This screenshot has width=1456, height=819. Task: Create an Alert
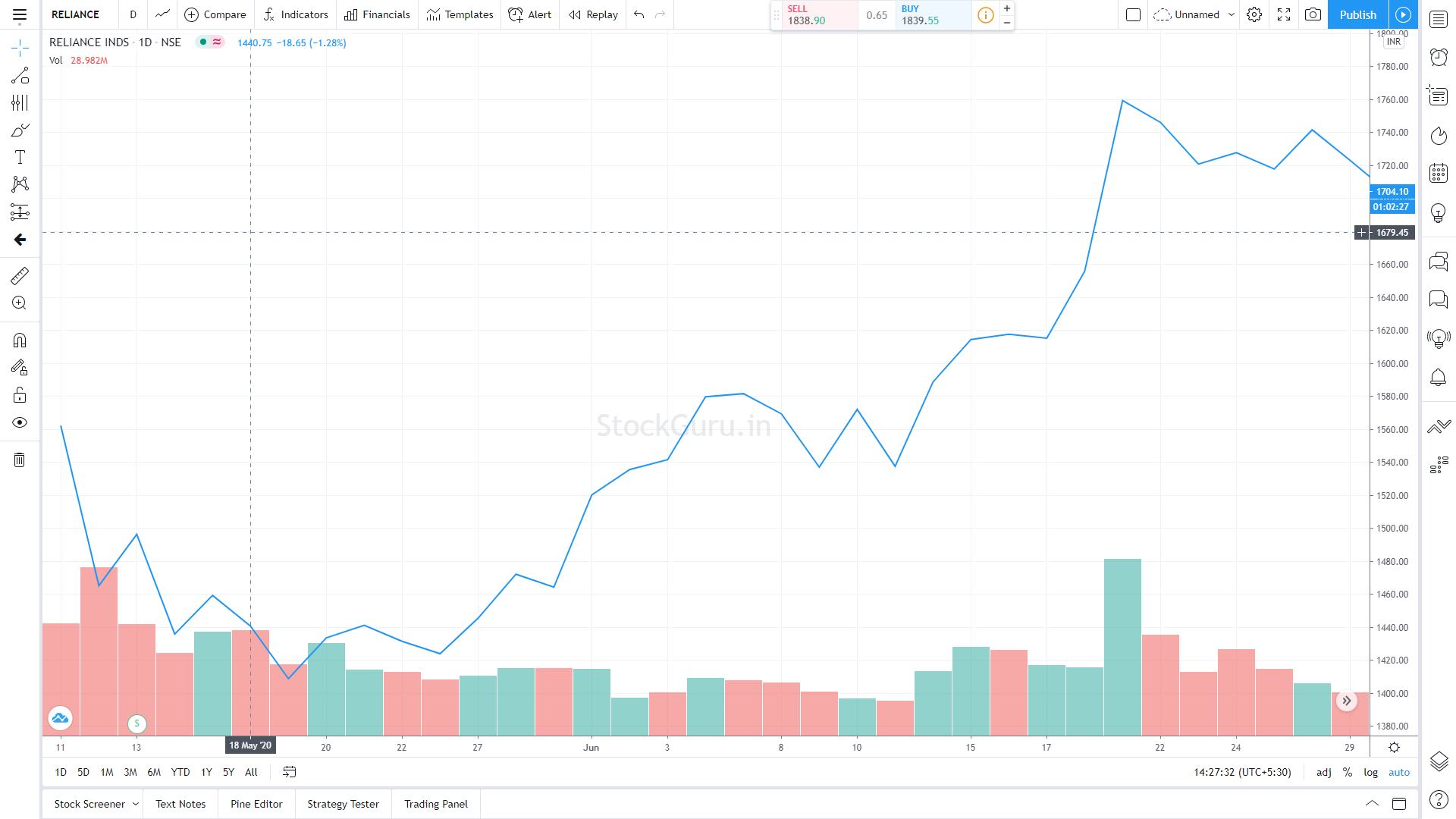530,14
